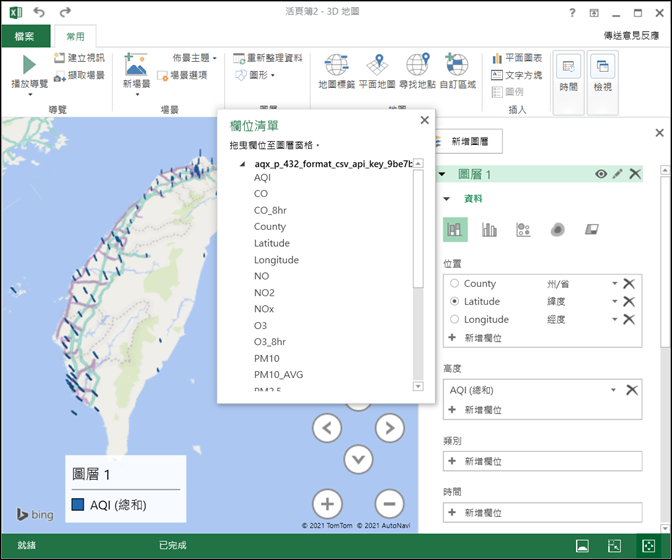672x560 pixels.
Task: Click tour editor icon in status bar
Action: [x=582, y=545]
